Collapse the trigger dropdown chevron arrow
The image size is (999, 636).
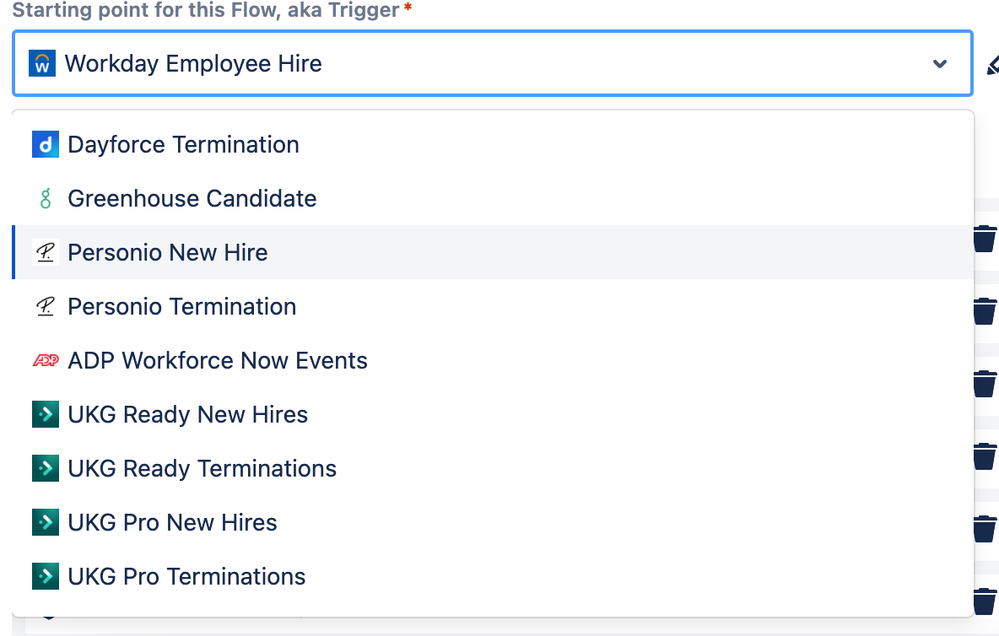click(x=940, y=64)
